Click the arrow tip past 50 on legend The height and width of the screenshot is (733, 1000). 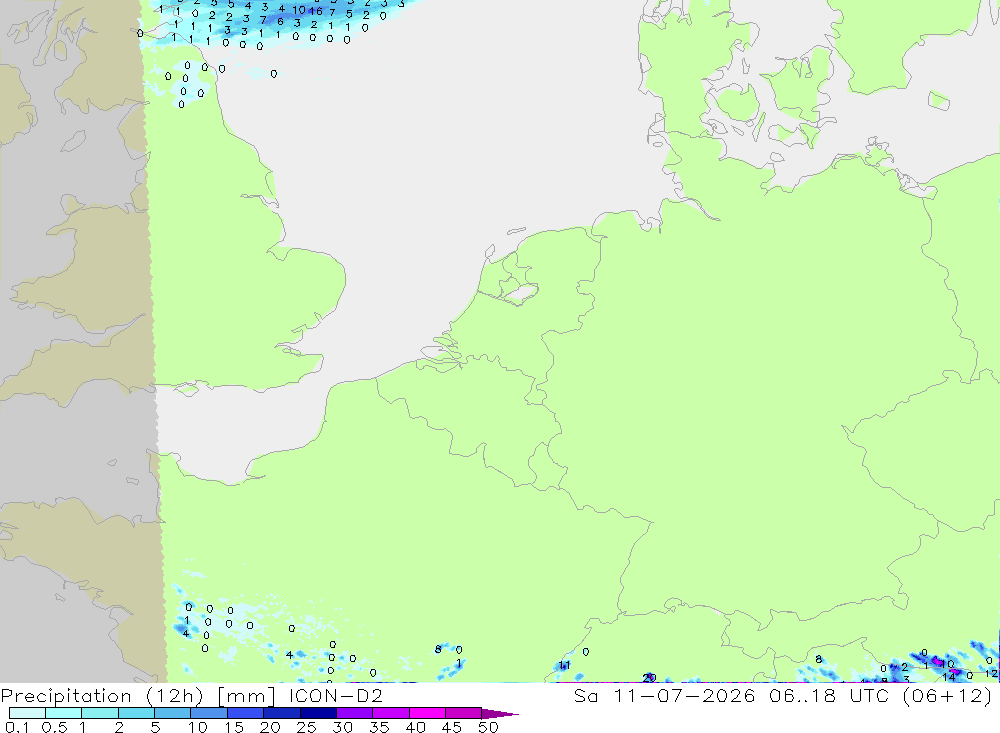[501, 713]
